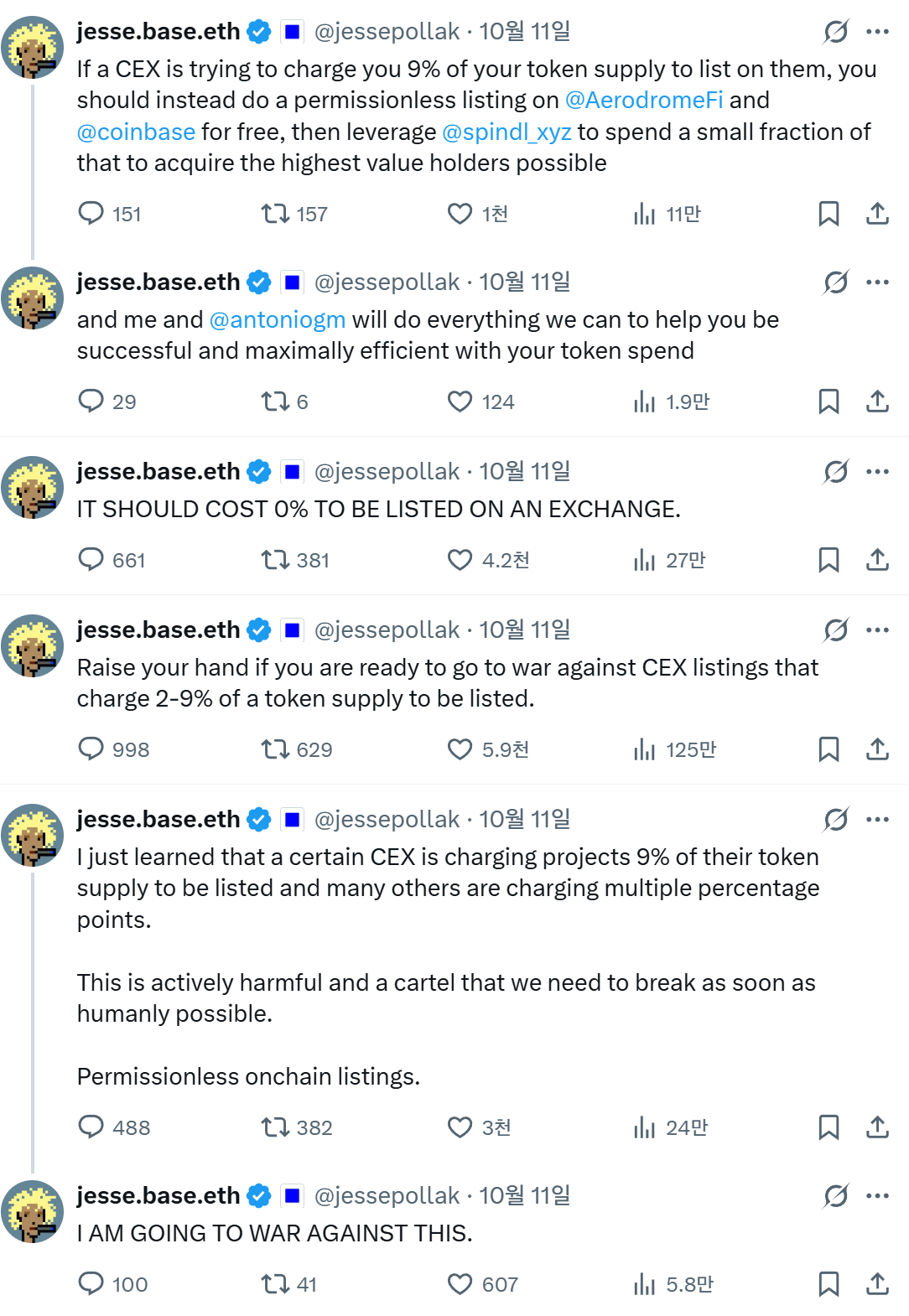Share the 'I AM GOING TO WAR' tweet
This screenshot has height=1316, width=909.
[x=877, y=1283]
